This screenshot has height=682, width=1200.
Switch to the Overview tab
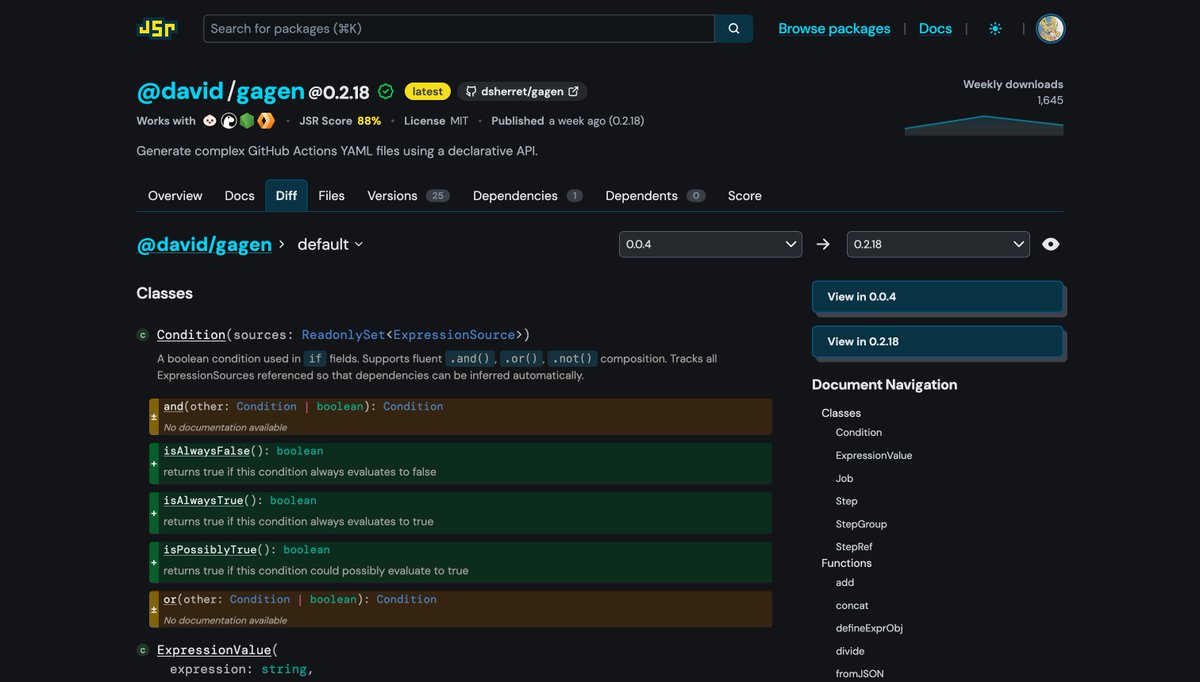175,196
